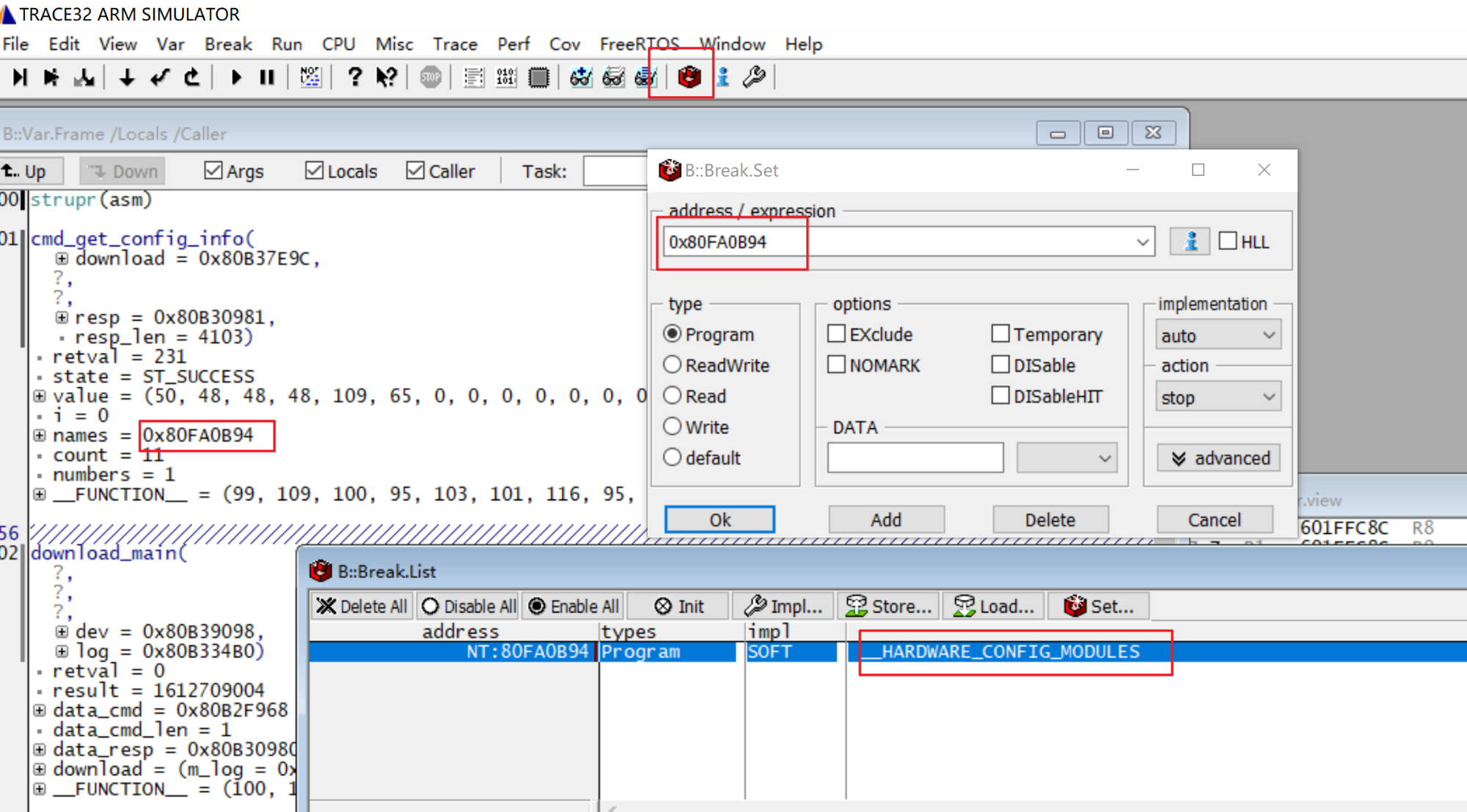Click the view watch glasses icon
The image size is (1467, 812).
pos(613,77)
